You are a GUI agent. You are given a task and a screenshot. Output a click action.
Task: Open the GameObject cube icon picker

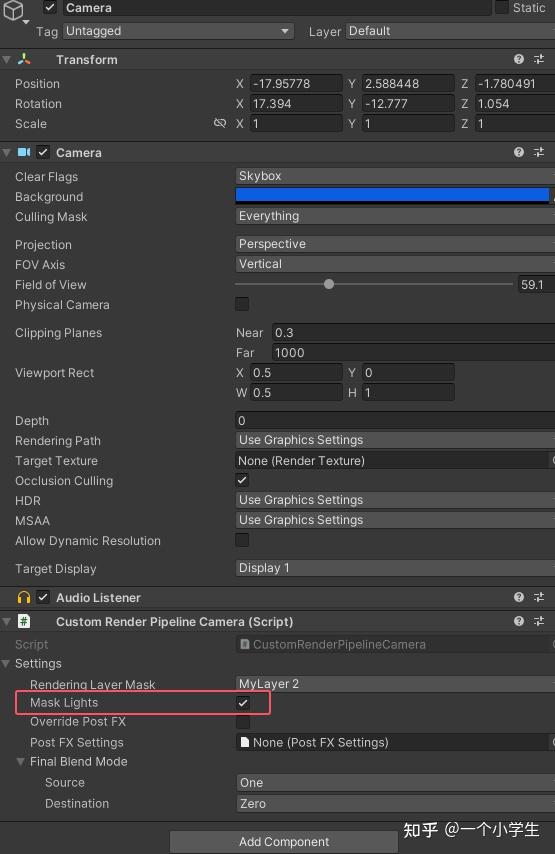[x=14, y=11]
